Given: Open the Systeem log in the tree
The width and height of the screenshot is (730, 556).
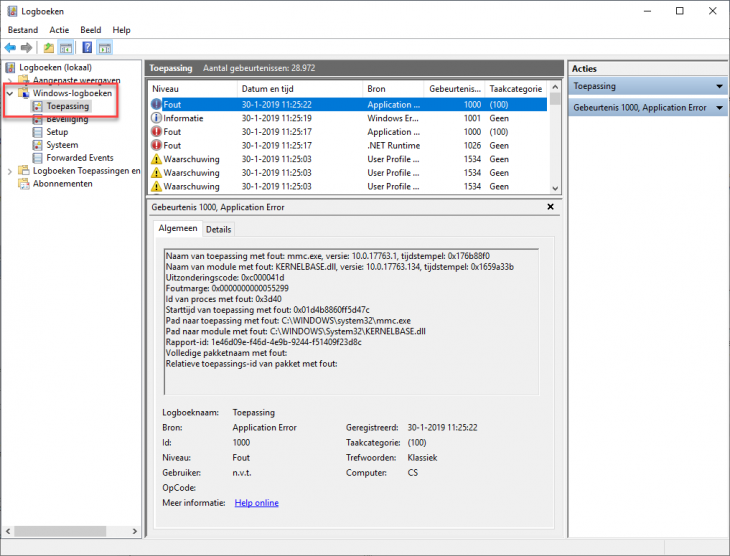Looking at the screenshot, I should tap(62, 145).
